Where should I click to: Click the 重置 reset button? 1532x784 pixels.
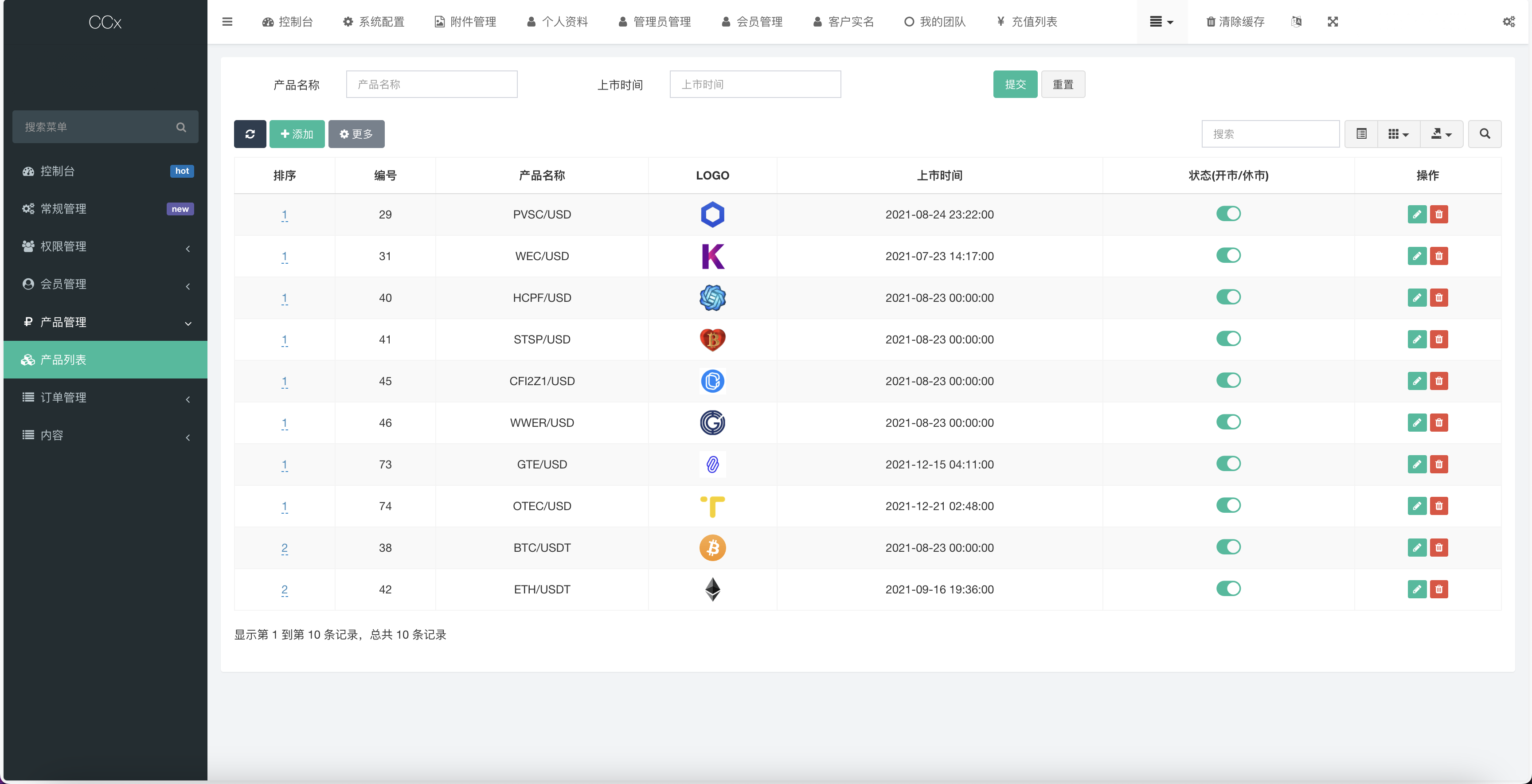pyautogui.click(x=1063, y=84)
